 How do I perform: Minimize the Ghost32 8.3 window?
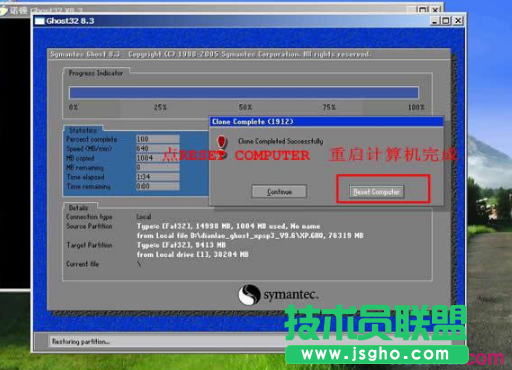[x=434, y=21]
